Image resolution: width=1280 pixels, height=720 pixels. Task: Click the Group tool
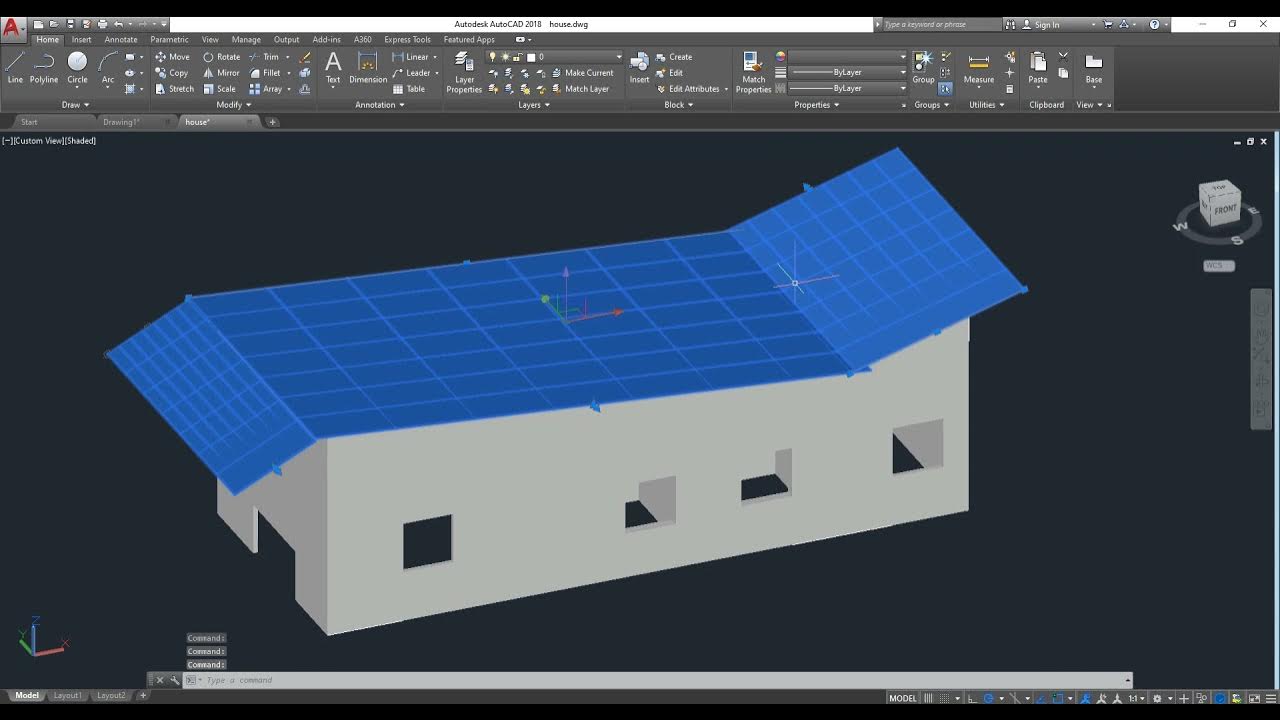tap(923, 68)
